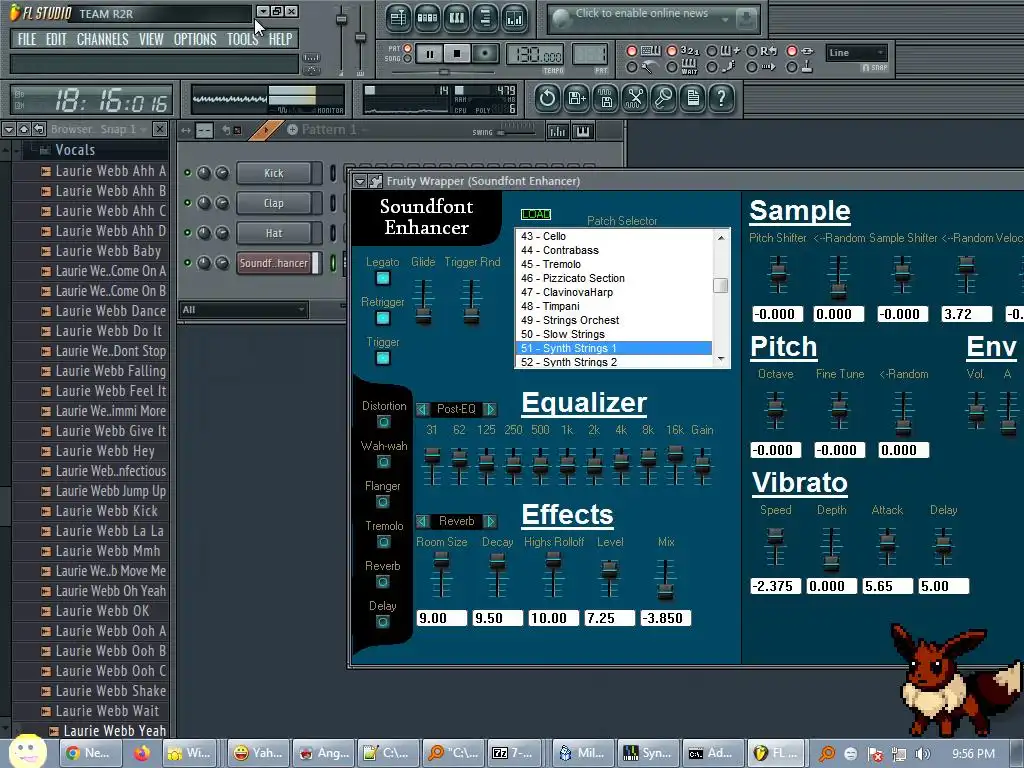Click the Post-EQ previous arrow
The height and width of the screenshot is (768, 1024).
423,409
